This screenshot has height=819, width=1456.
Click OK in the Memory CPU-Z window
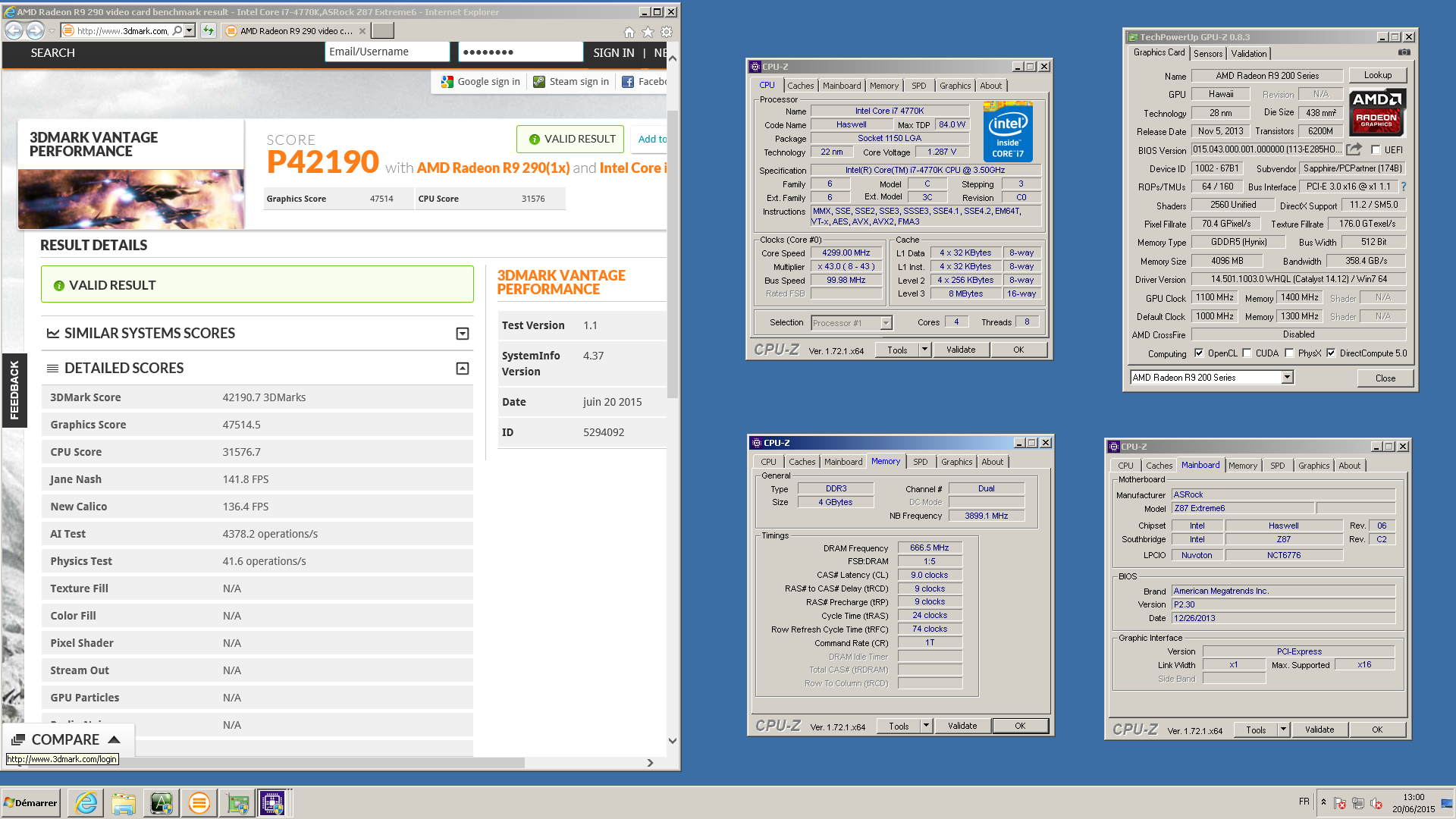pyautogui.click(x=1020, y=726)
